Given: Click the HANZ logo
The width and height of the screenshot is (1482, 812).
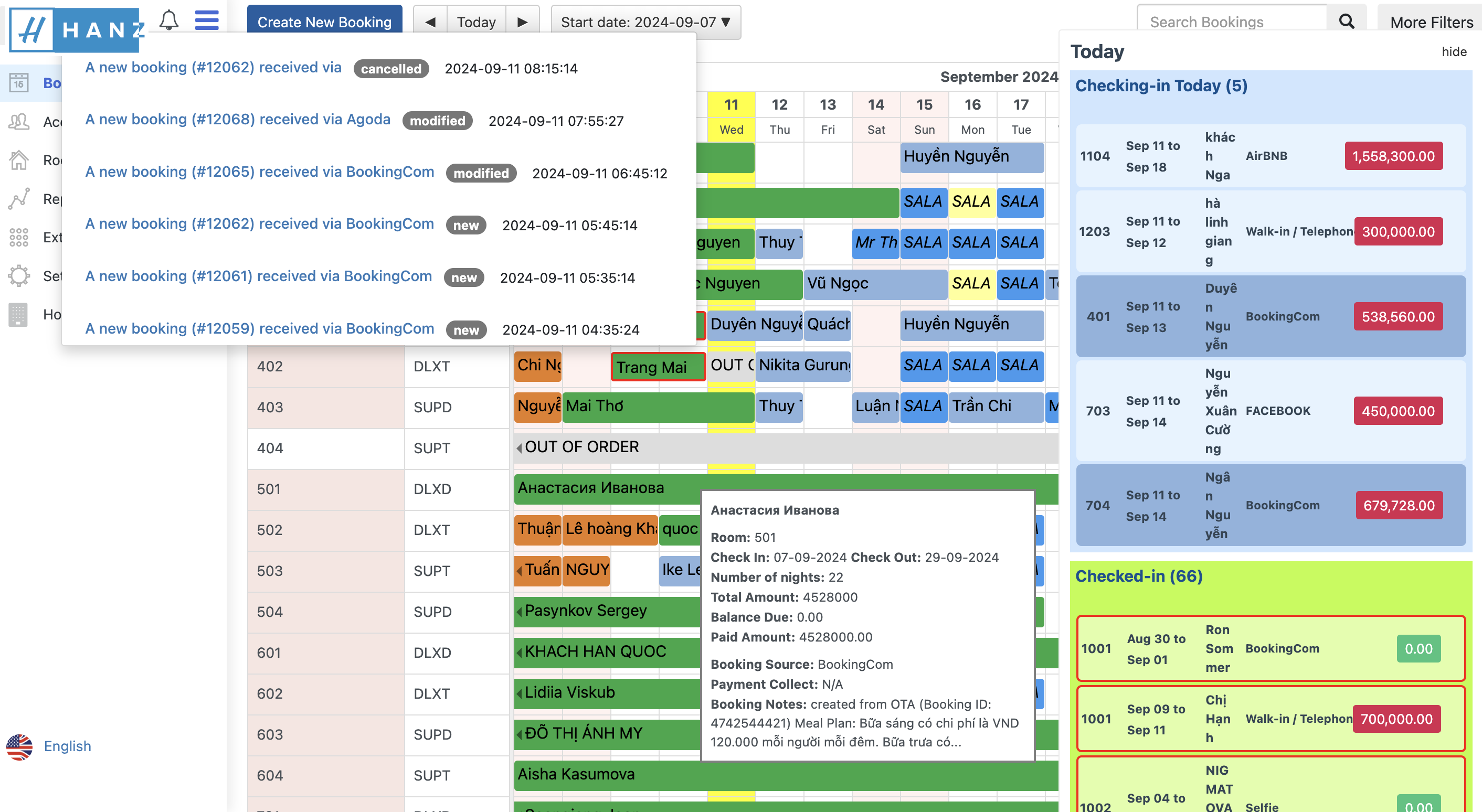Looking at the screenshot, I should coord(75,29).
